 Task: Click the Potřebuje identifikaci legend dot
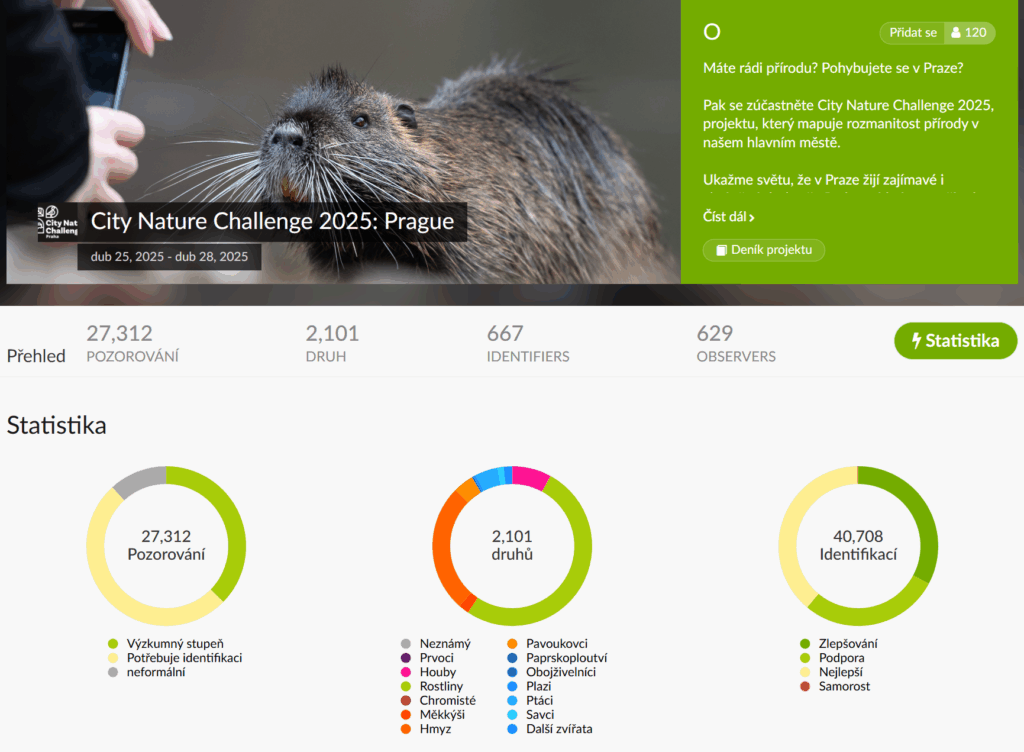pyautogui.click(x=113, y=658)
